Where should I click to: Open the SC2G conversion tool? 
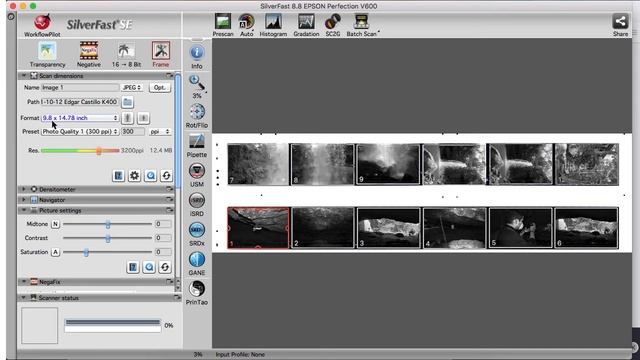click(x=333, y=25)
